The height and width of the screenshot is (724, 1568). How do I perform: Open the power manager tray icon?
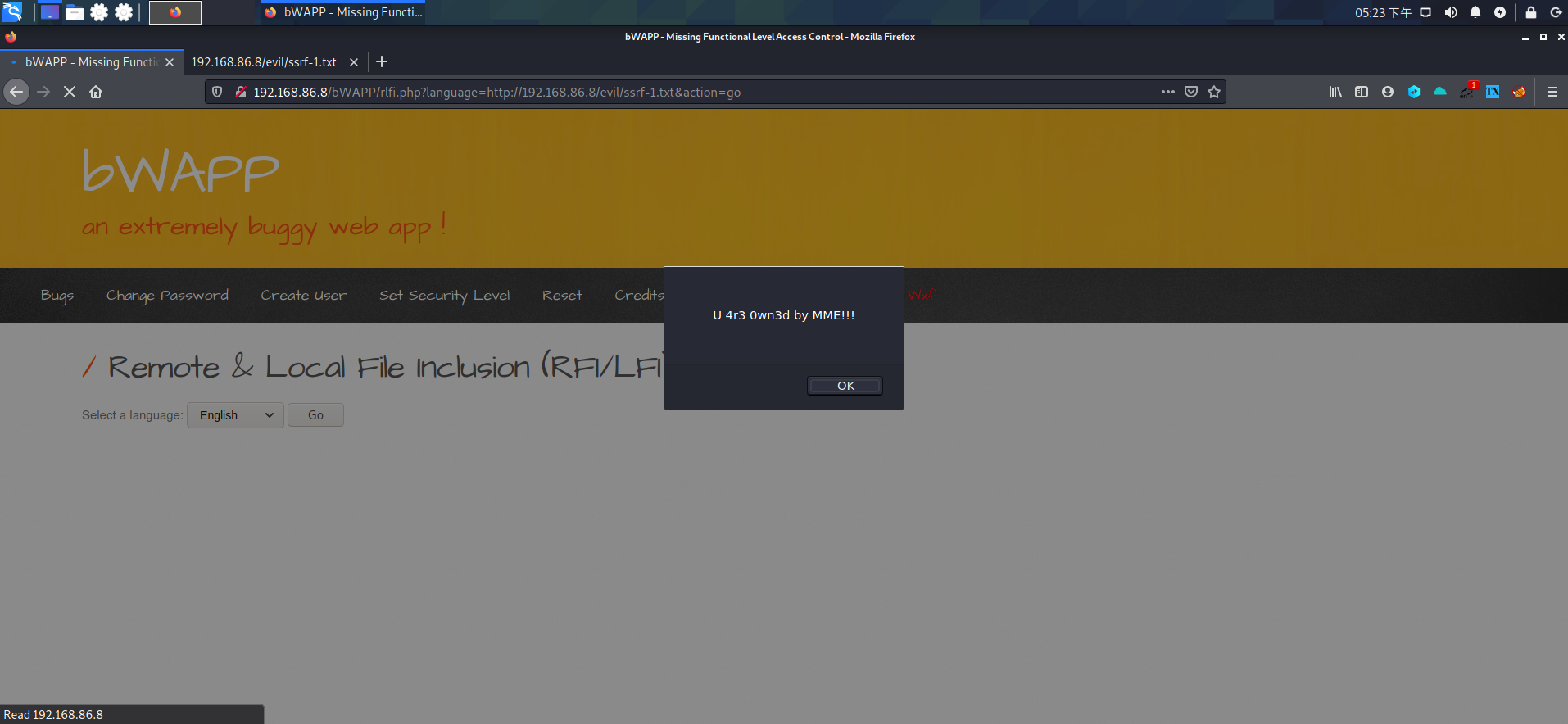[1500, 12]
